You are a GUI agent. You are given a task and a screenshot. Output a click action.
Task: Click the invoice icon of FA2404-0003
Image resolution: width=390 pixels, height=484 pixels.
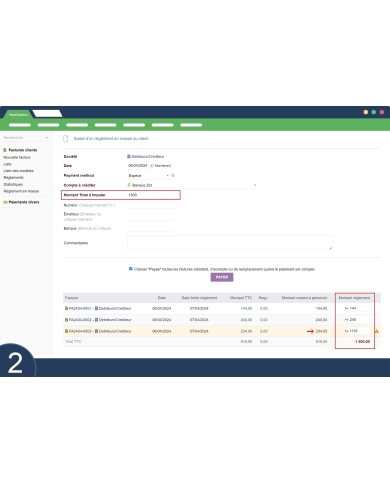pyautogui.click(x=66, y=331)
